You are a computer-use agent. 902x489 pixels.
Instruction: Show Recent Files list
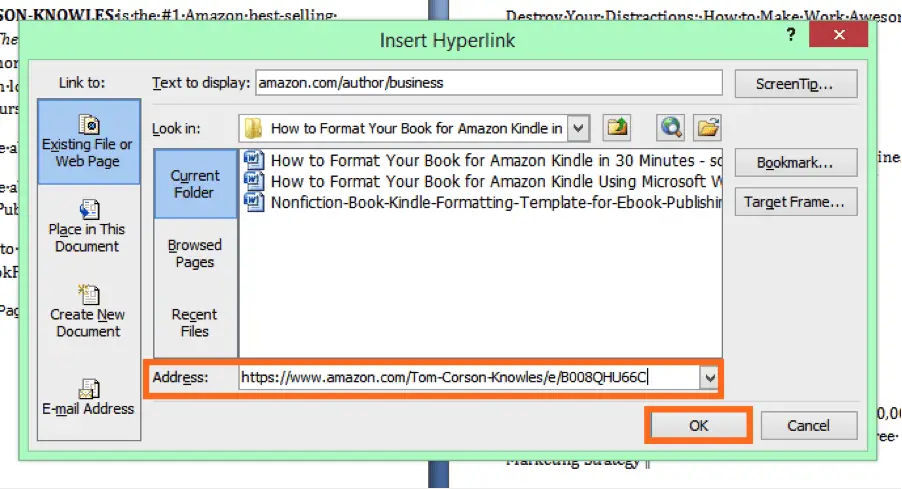(195, 323)
